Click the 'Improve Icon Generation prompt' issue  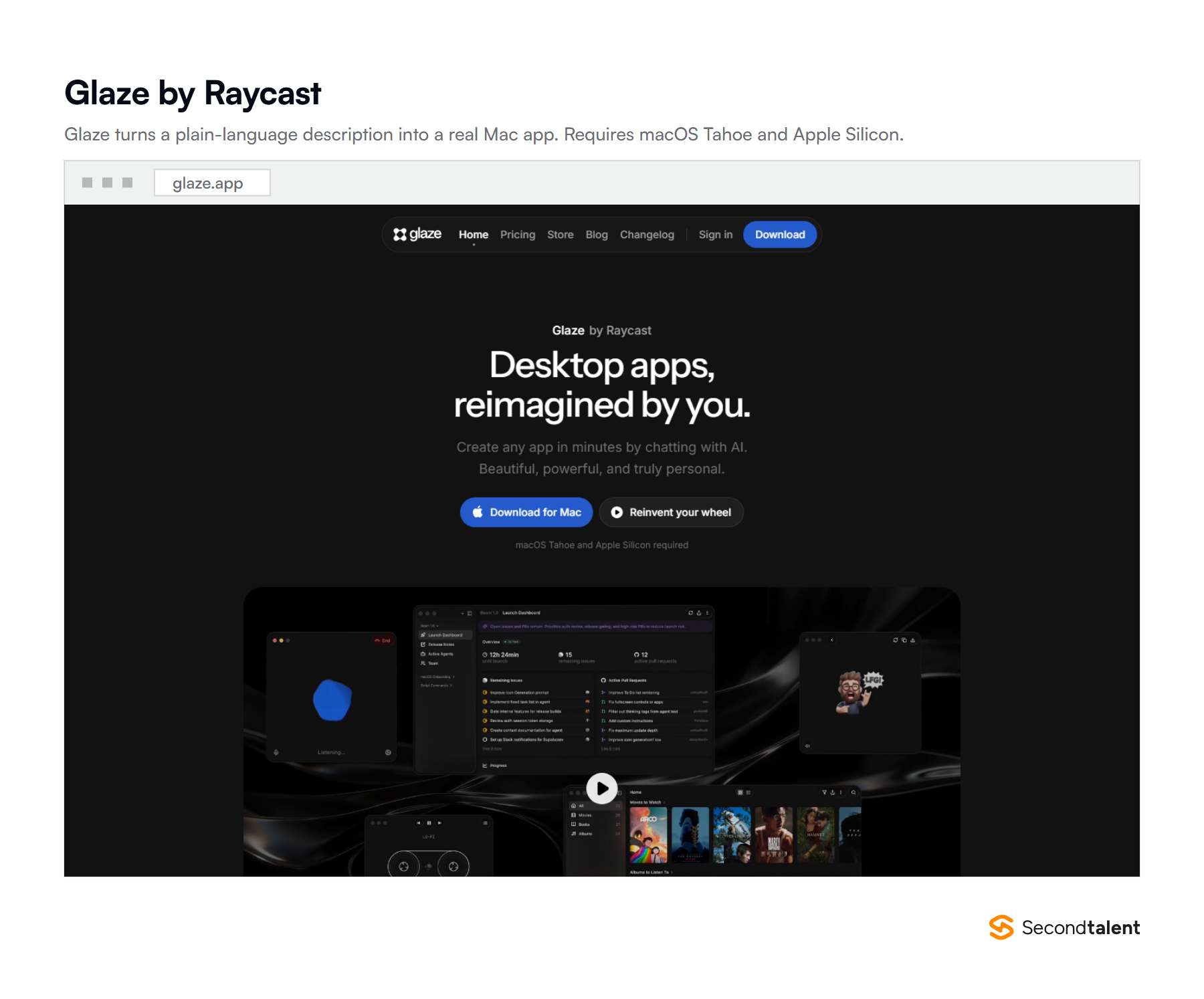[519, 693]
